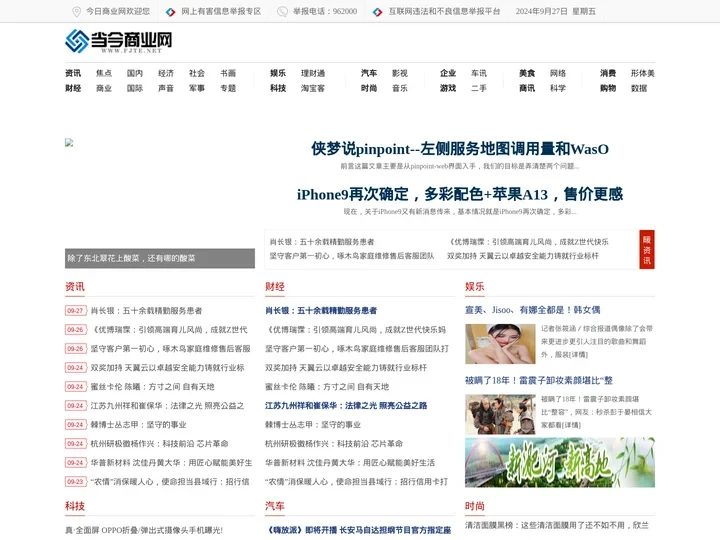Viewport: 720px width, 540px height.
Task: Open 韩博士丛志甲 article in 财经 list
Action: click(313, 425)
